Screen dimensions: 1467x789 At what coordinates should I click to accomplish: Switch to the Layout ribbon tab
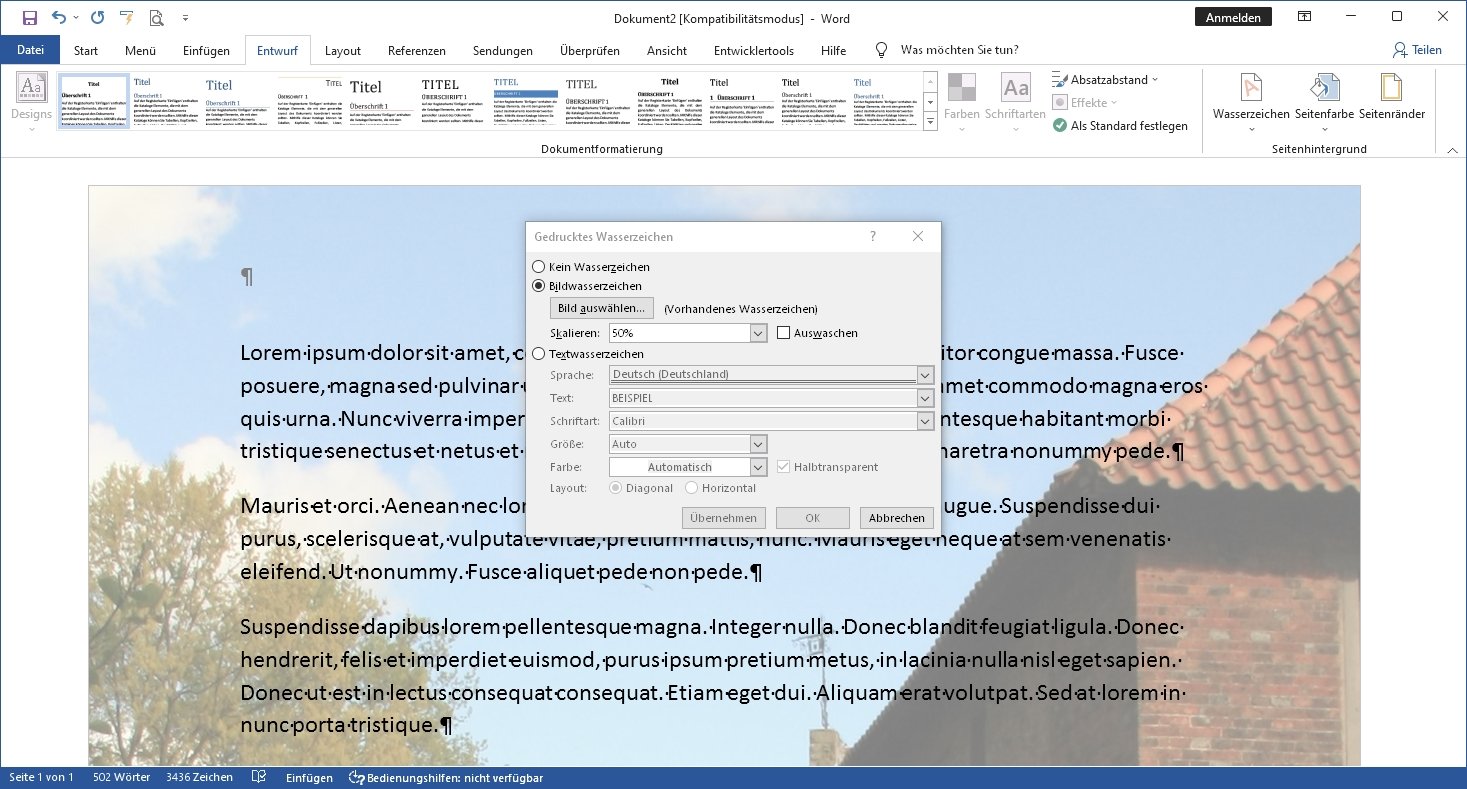pos(343,51)
